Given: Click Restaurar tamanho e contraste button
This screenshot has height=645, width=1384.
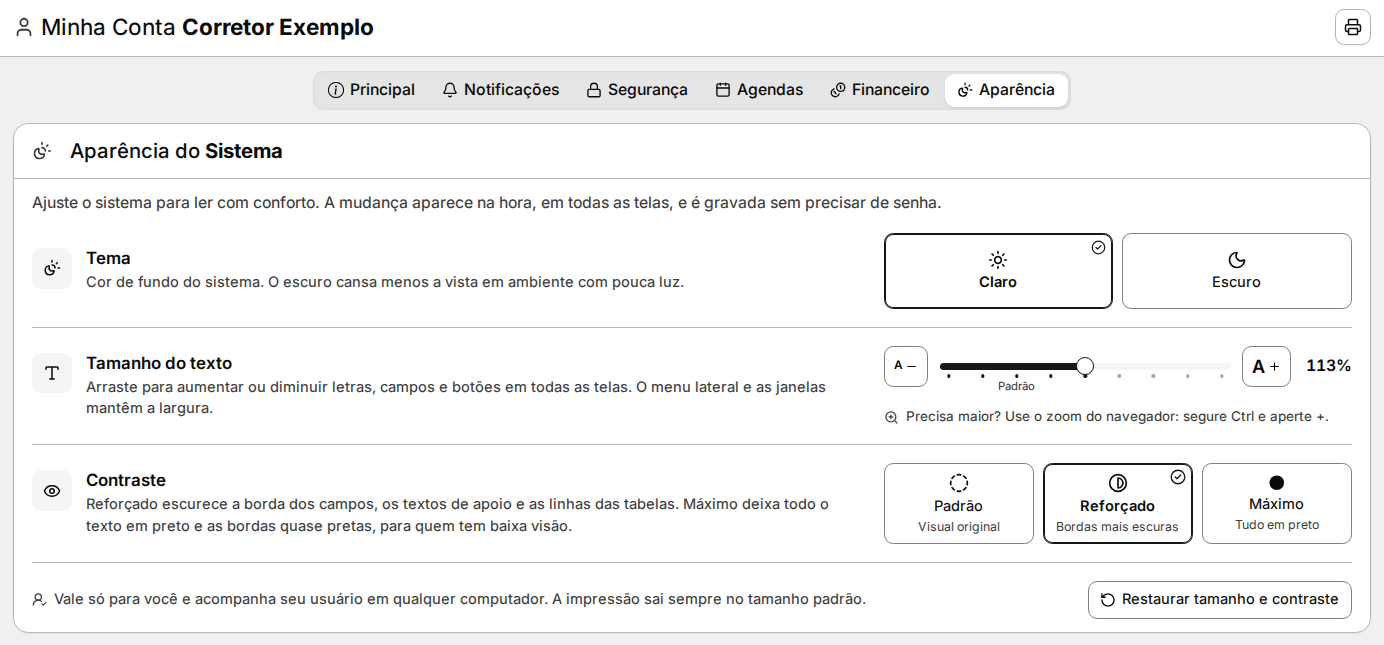Looking at the screenshot, I should coord(1219,600).
